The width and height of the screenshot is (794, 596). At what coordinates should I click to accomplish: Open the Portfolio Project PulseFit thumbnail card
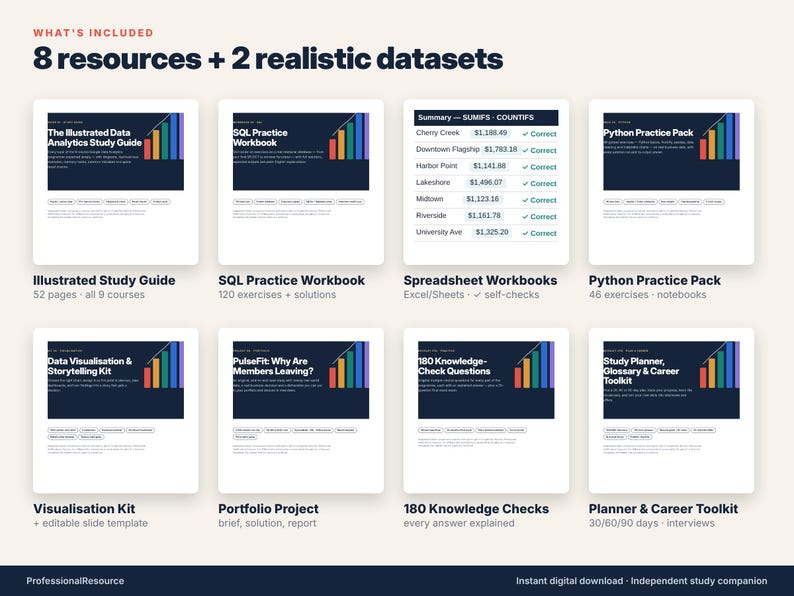(301, 411)
